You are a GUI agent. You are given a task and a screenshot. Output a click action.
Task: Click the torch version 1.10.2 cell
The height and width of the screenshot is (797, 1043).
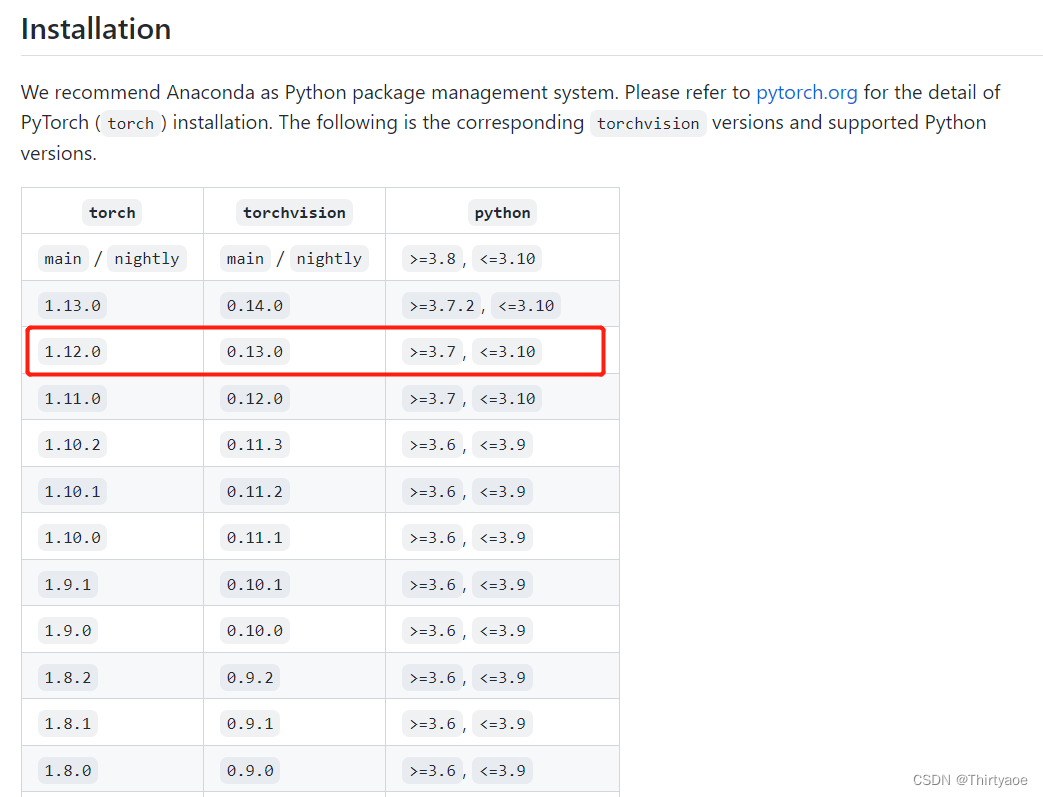coord(72,445)
